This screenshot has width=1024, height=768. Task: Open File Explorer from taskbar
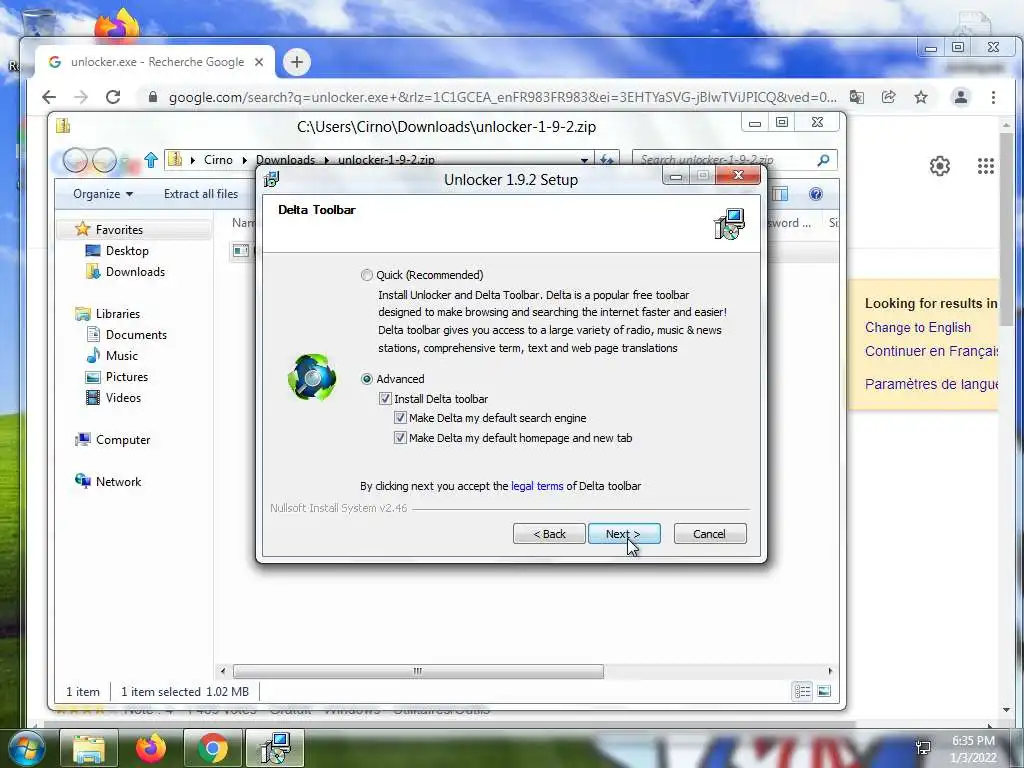click(x=89, y=748)
